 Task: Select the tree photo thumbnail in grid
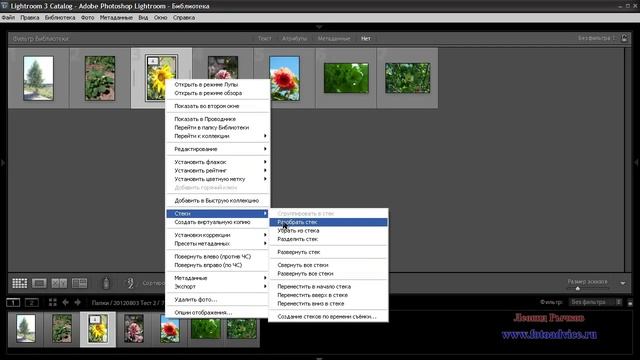pos(38,78)
